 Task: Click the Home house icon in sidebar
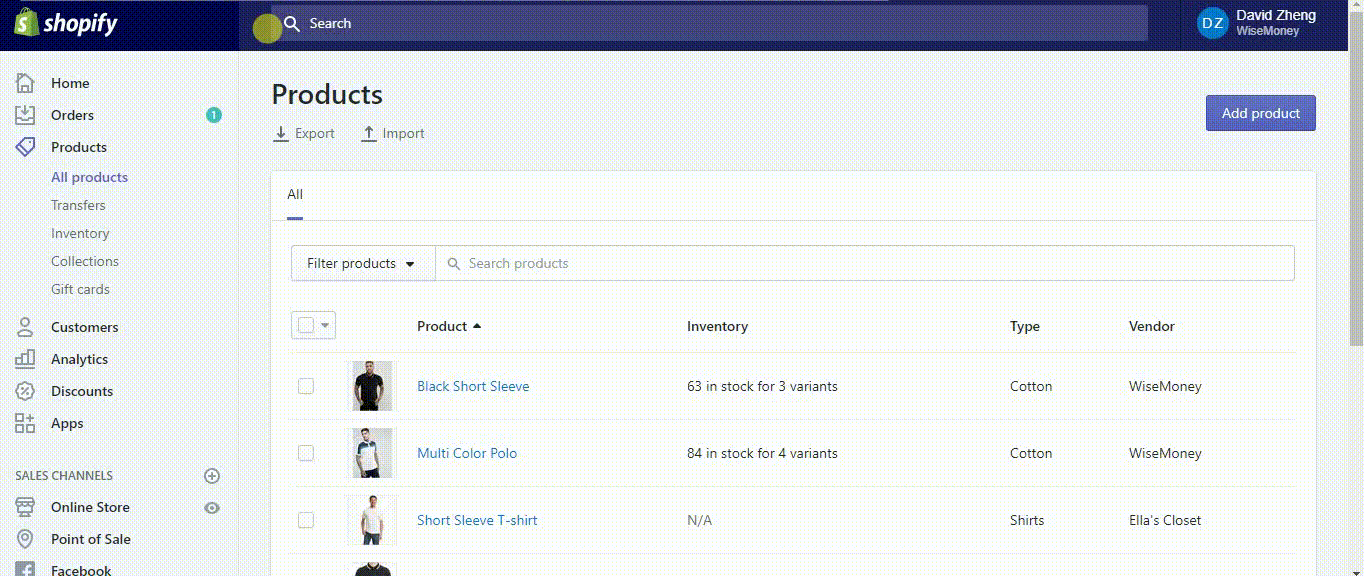click(25, 83)
